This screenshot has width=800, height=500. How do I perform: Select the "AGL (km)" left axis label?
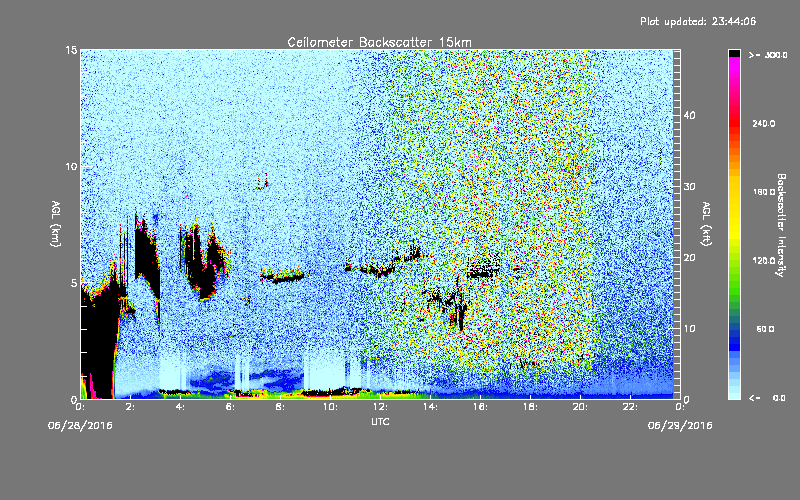(56, 224)
